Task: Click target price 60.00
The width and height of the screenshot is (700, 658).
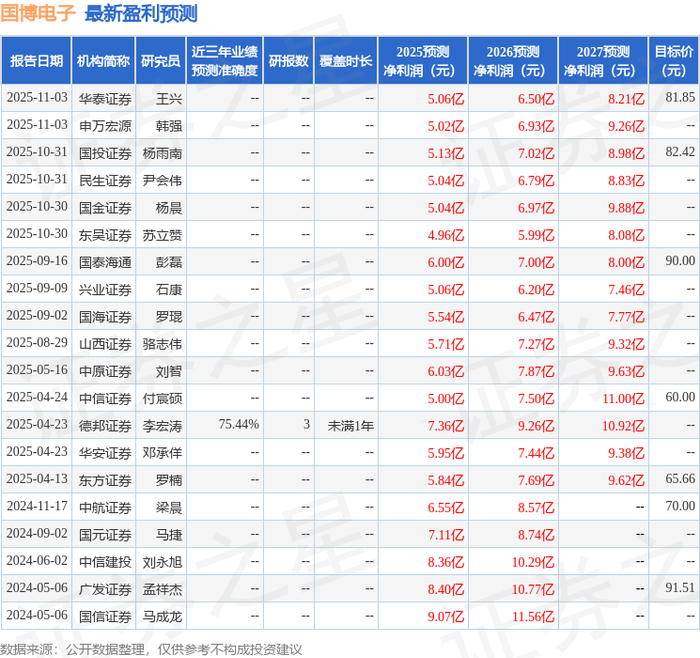Action: coord(680,396)
